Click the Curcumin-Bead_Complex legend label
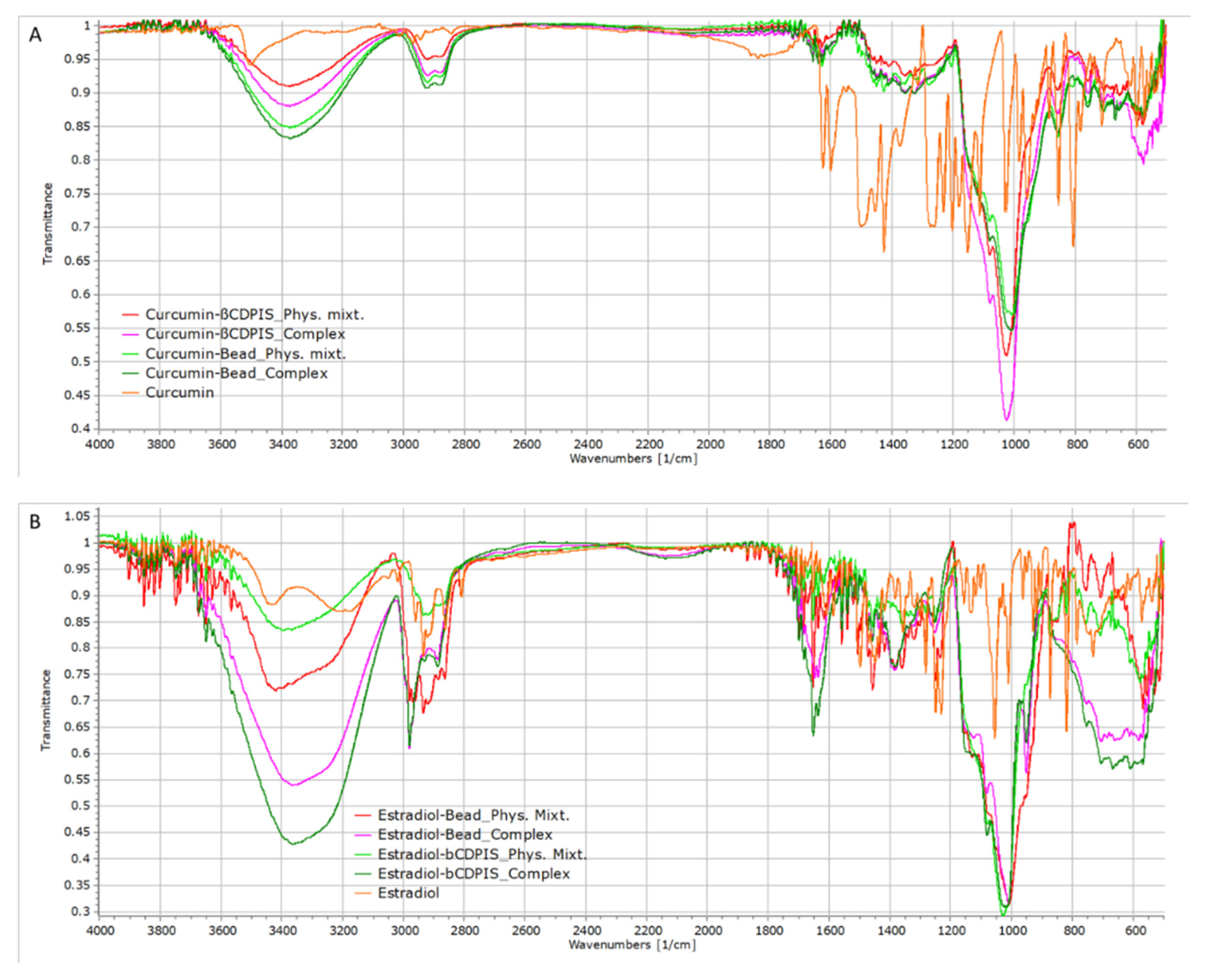1209x980 pixels. point(236,373)
